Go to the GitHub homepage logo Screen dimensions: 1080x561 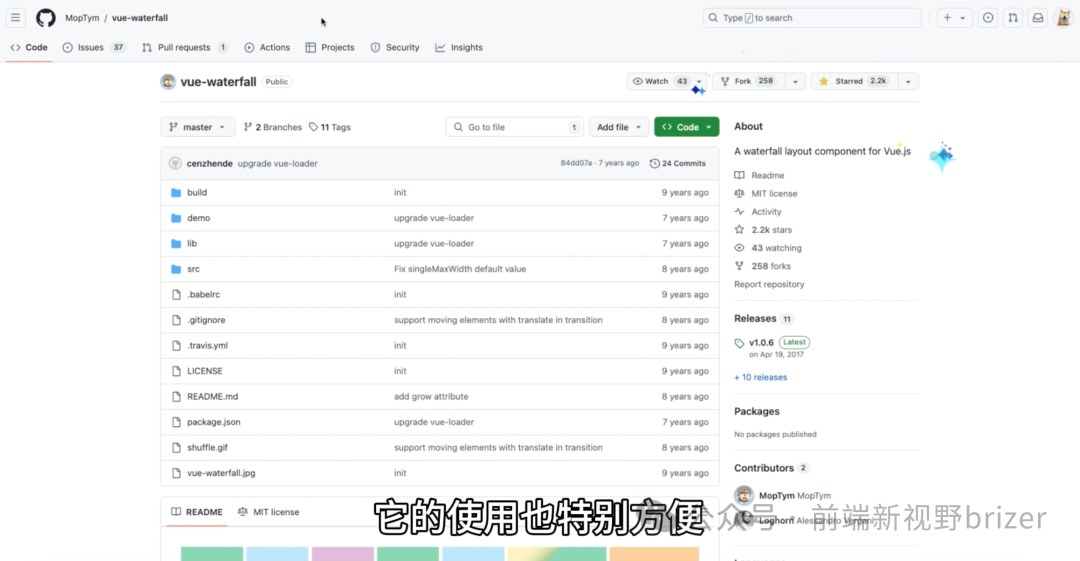coord(45,18)
